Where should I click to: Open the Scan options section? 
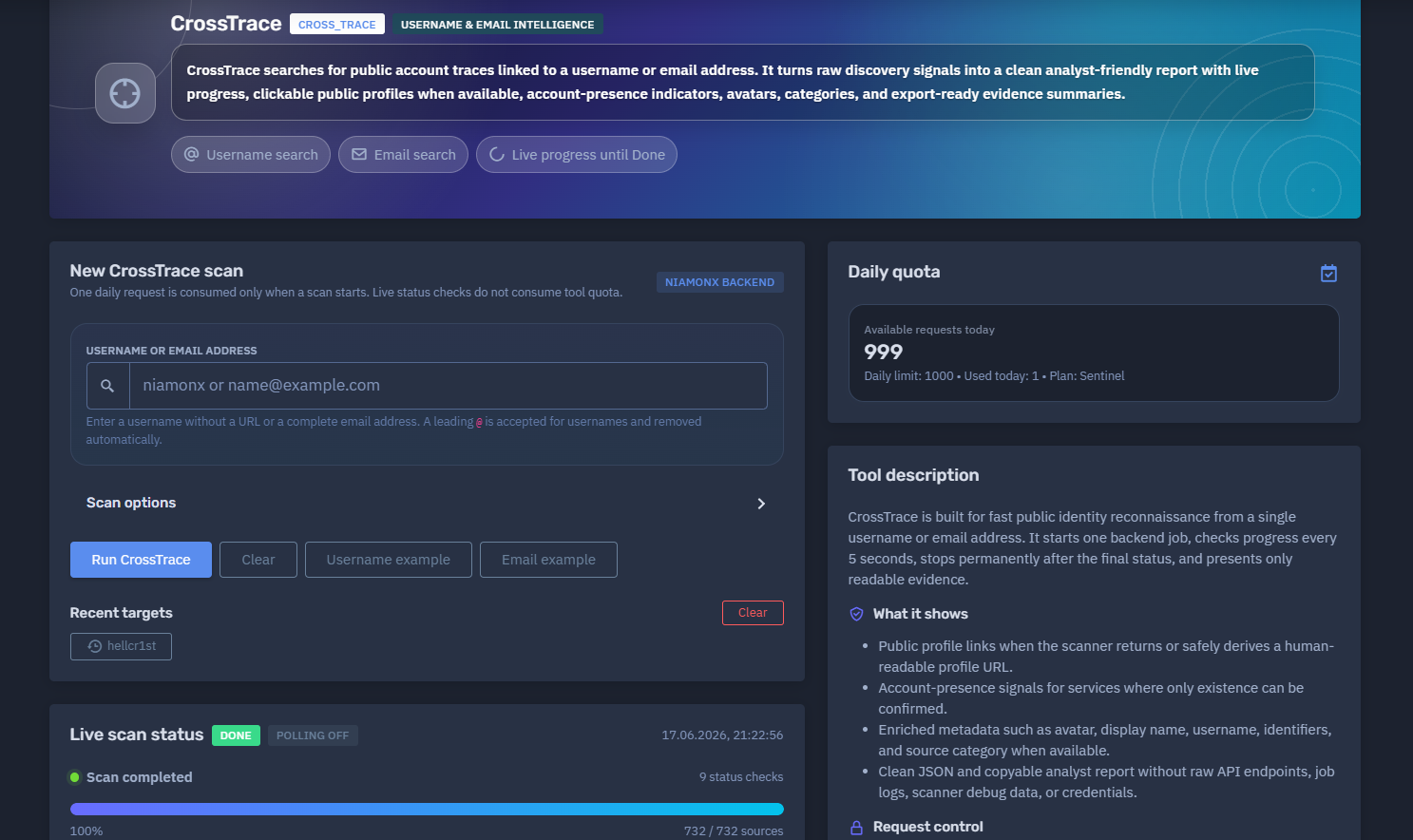pyautogui.click(x=427, y=503)
